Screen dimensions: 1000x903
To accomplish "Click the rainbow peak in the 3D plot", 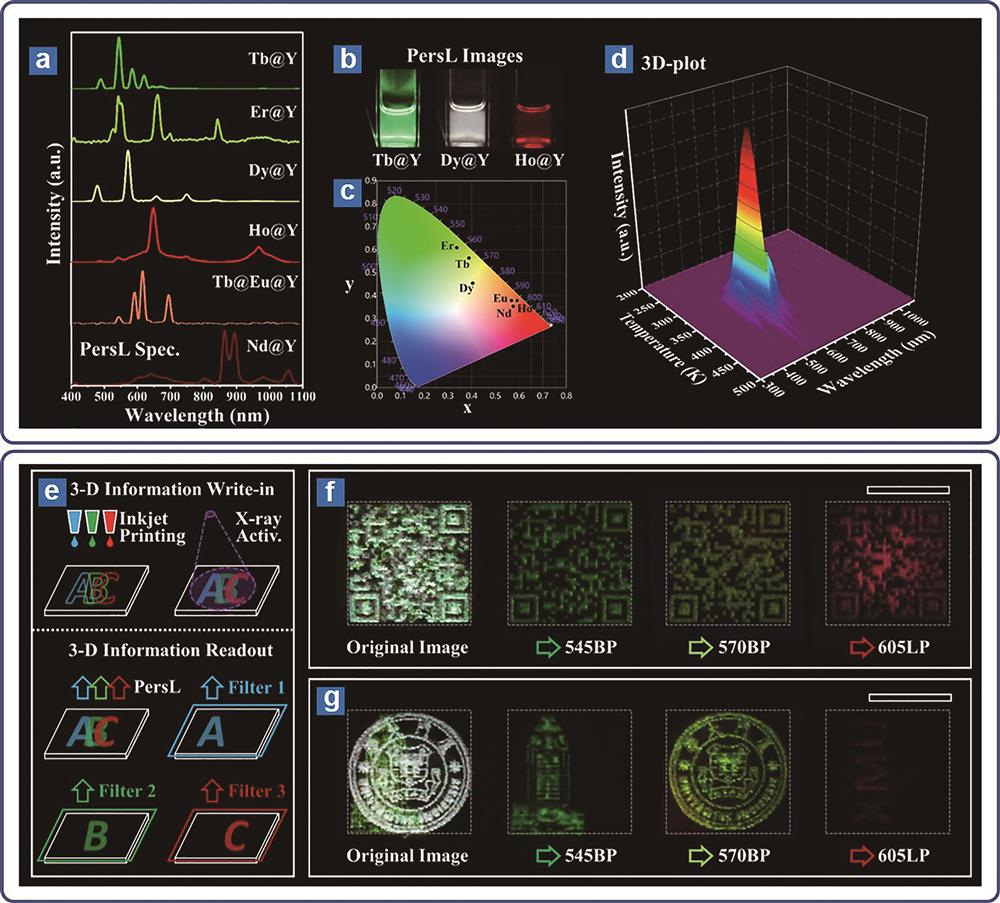I will (747, 210).
